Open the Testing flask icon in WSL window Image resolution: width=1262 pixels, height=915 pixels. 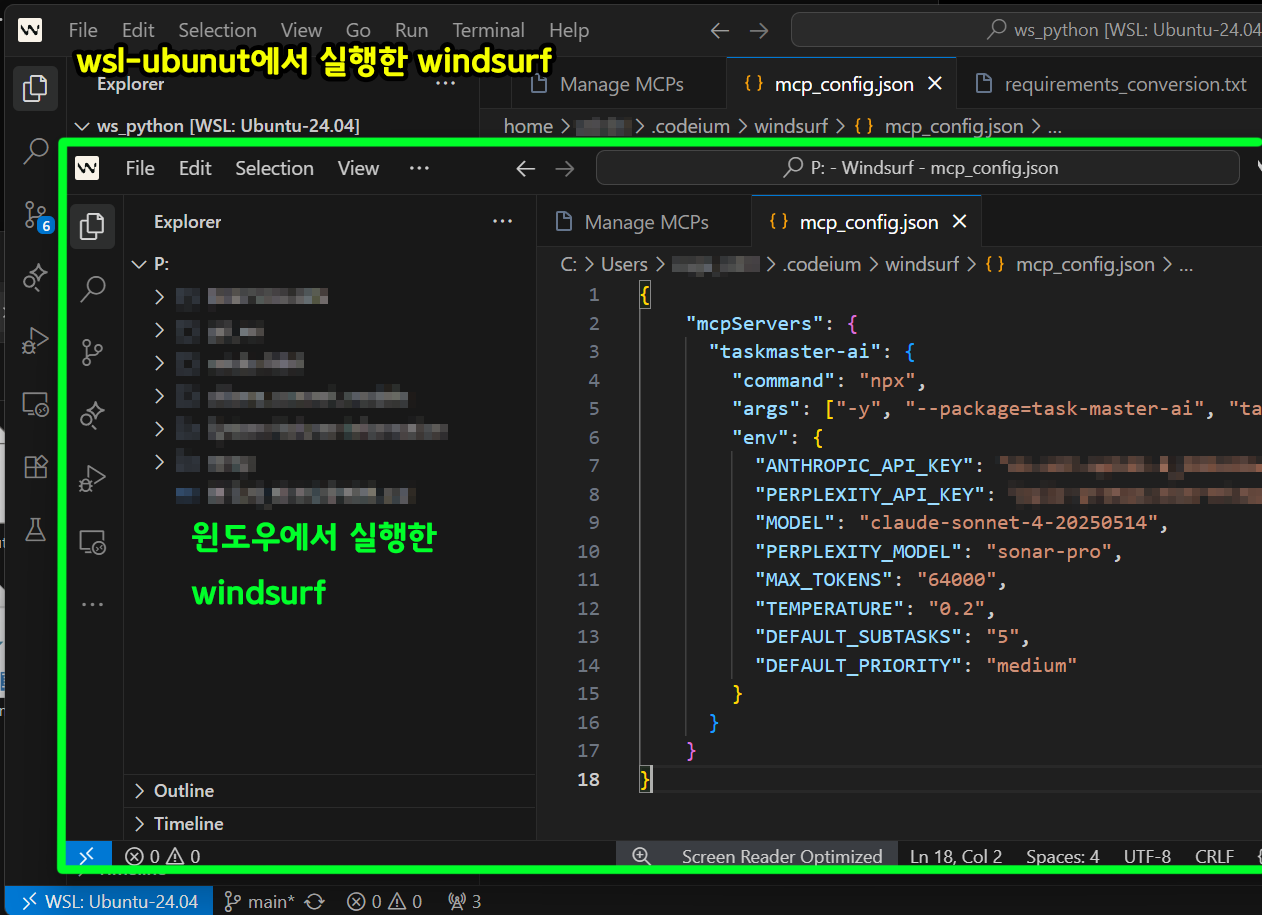(35, 530)
